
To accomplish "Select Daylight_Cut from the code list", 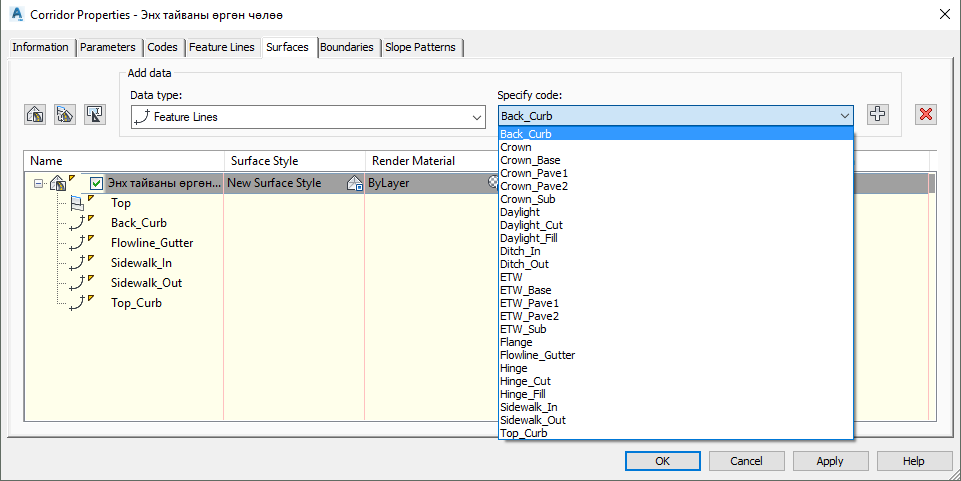I will (531, 225).
